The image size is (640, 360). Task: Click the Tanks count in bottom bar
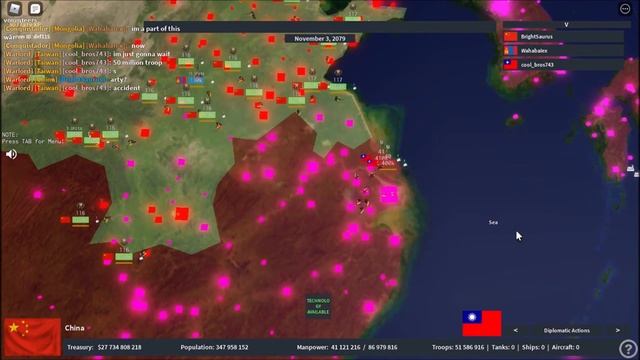pos(503,347)
